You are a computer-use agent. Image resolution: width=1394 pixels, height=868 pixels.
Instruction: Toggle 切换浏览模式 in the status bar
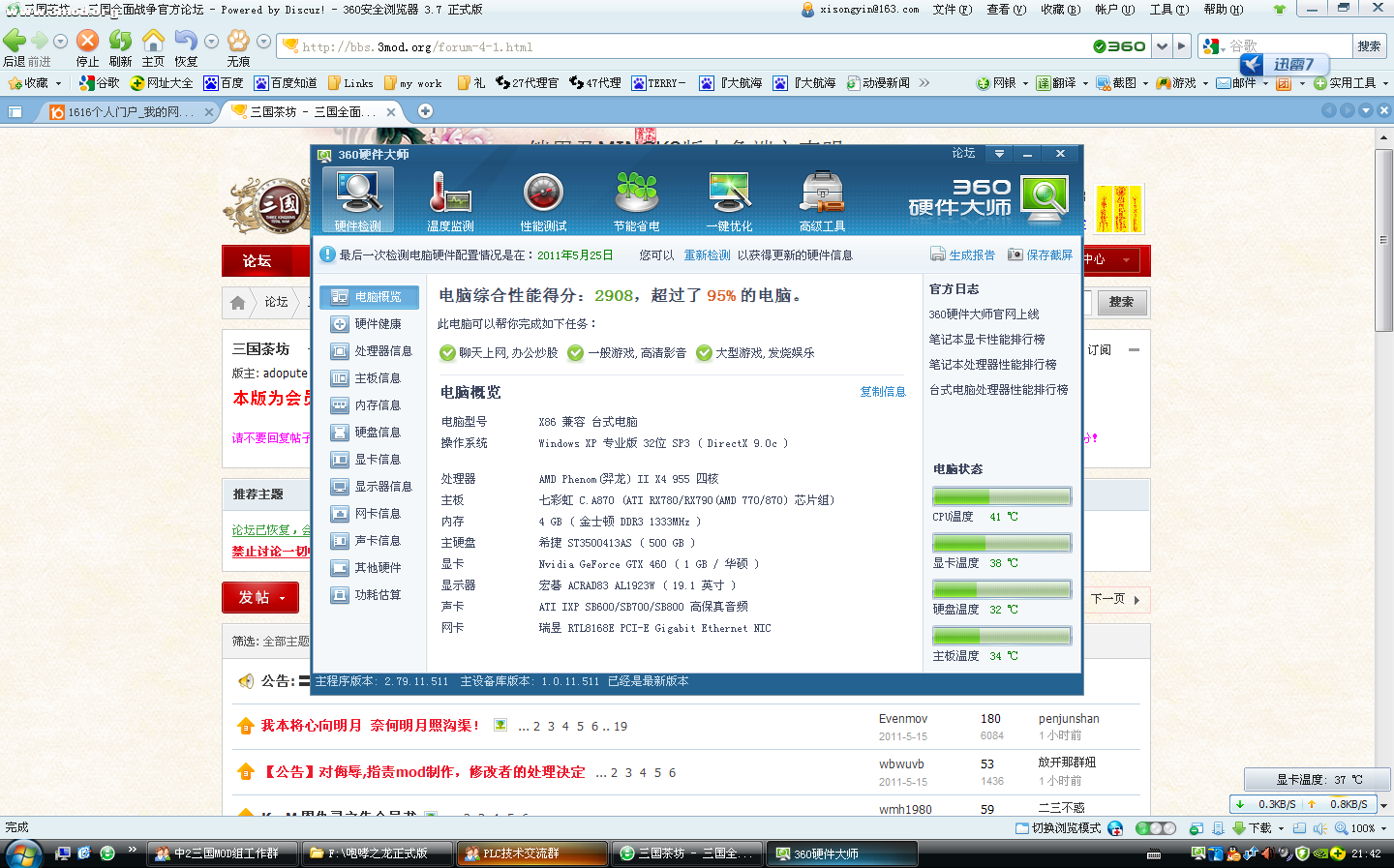click(1058, 828)
